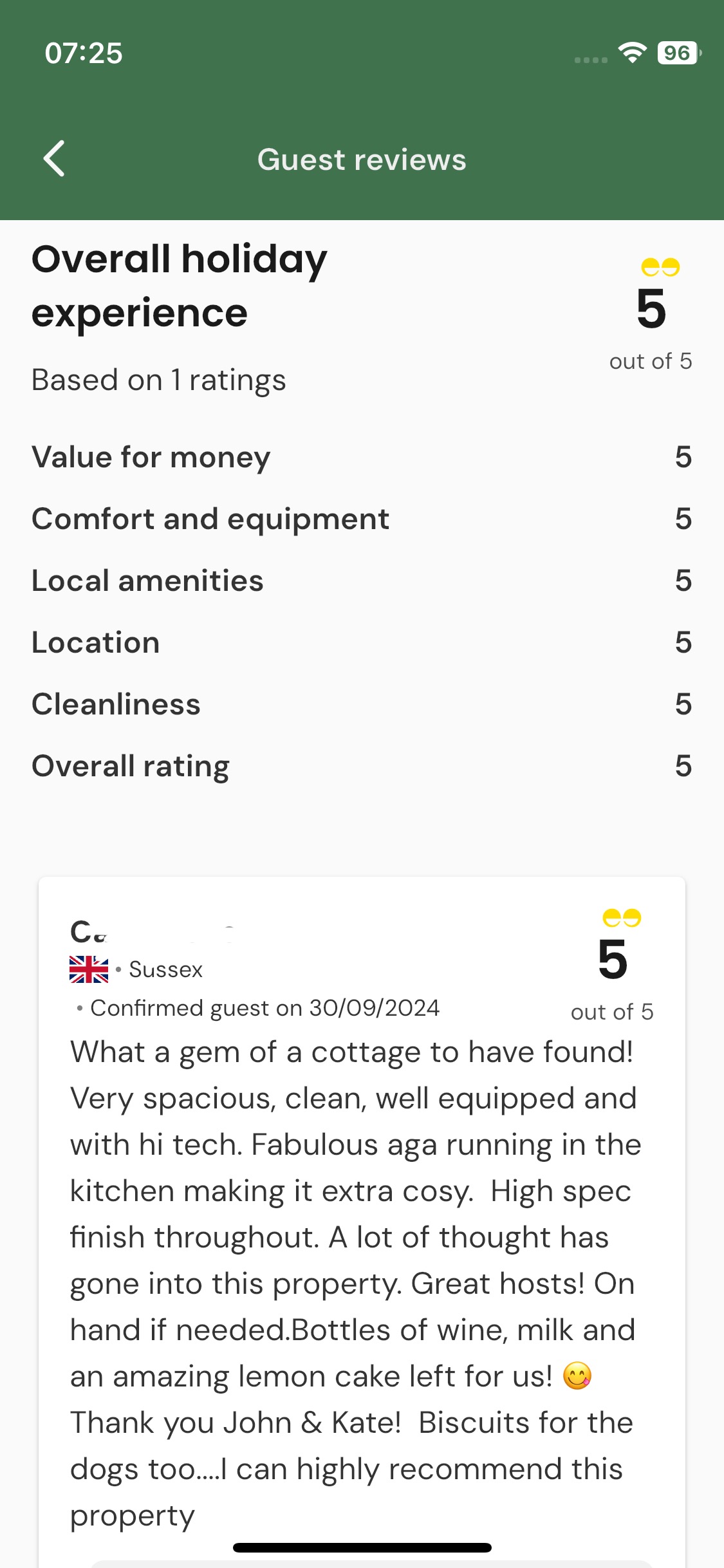The width and height of the screenshot is (724, 1568).
Task: Select the Local amenities row
Action: [362, 581]
